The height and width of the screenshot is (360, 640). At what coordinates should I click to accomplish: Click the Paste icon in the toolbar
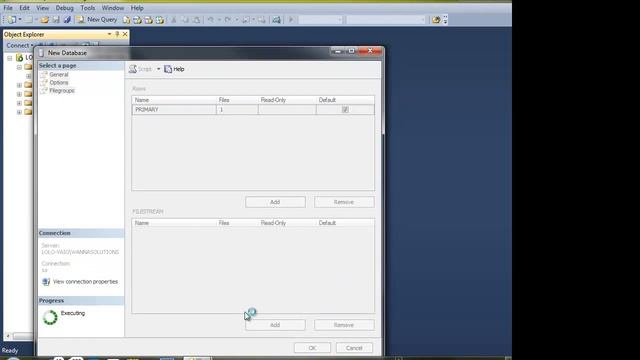(196, 20)
